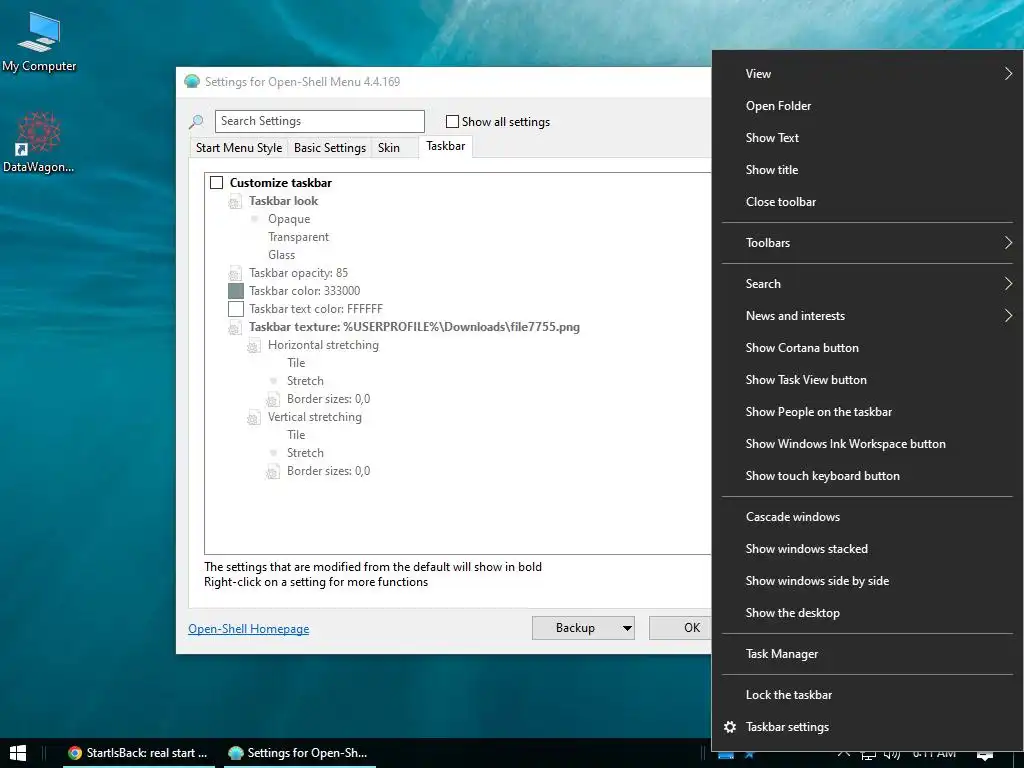Expand the News and interests submenu
This screenshot has height=768, width=1024.
868,315
